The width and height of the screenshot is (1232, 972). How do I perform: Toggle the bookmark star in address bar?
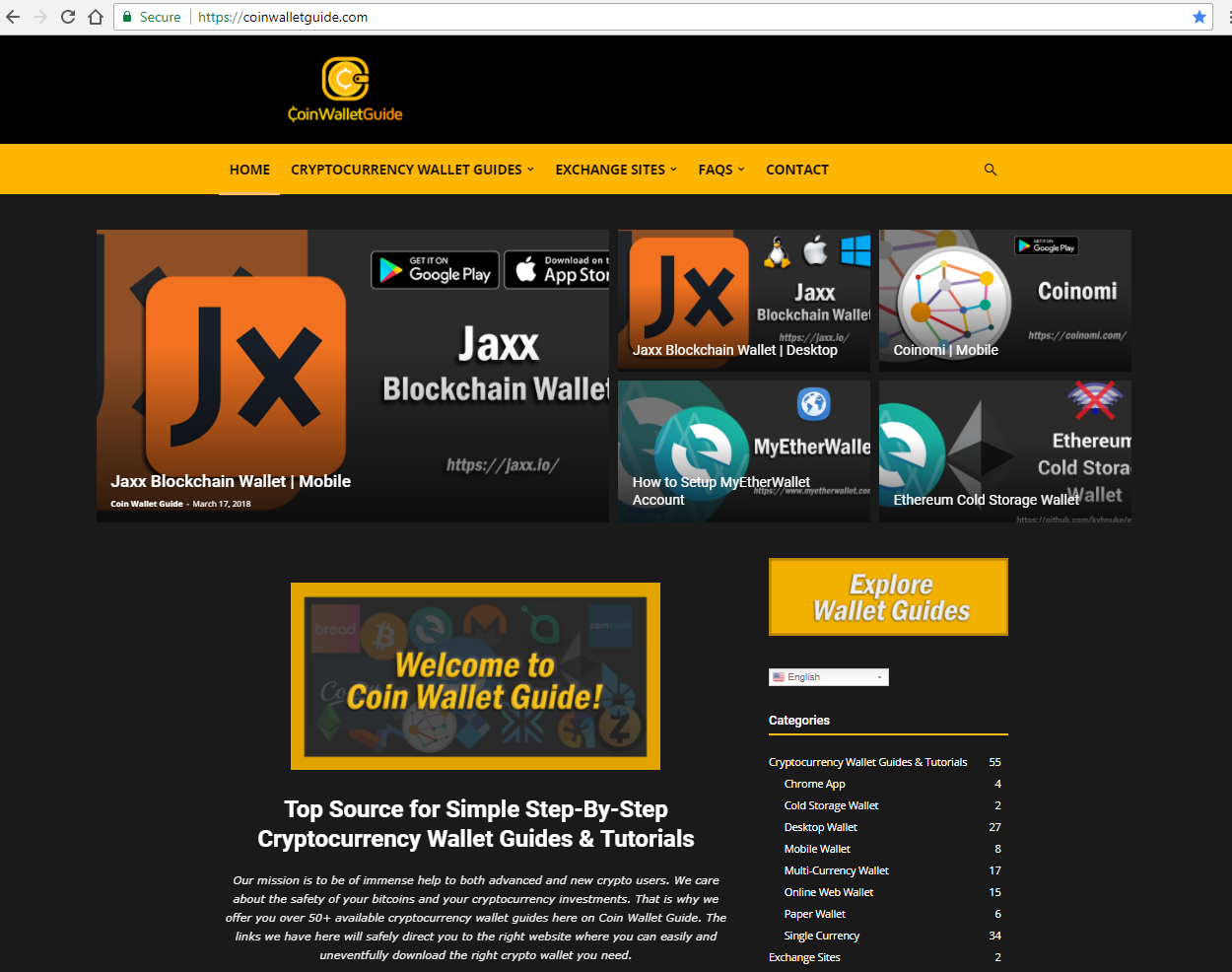tap(1199, 17)
